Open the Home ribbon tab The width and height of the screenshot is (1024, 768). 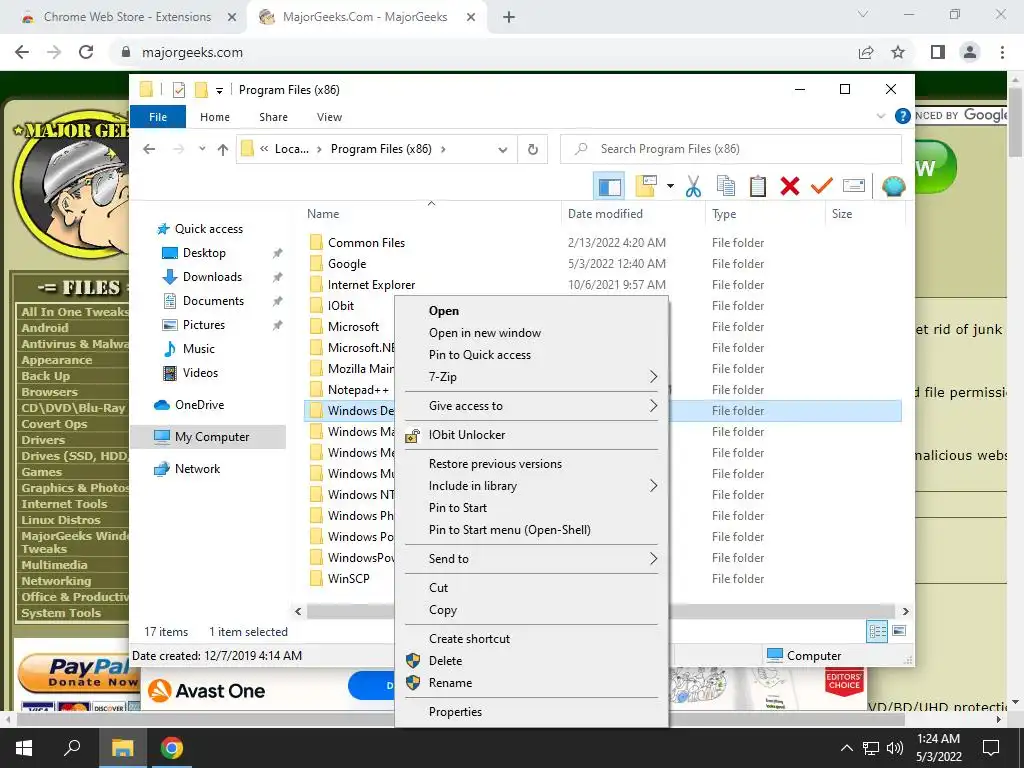click(215, 117)
